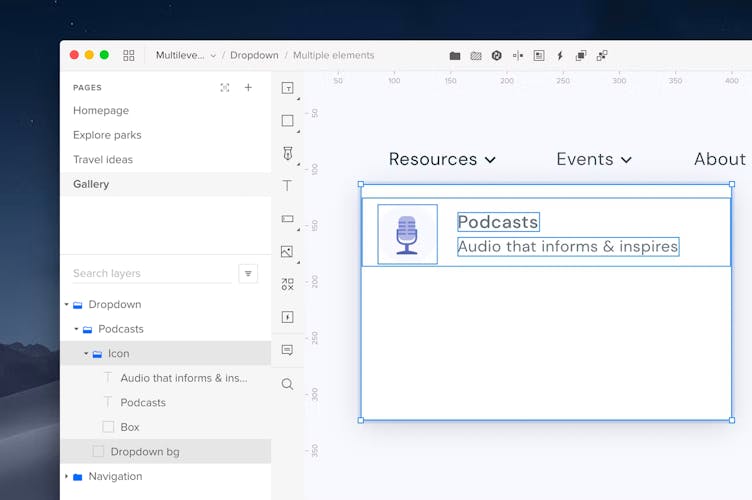
Task: Collapse the Podcasts folder layer
Action: point(76,329)
